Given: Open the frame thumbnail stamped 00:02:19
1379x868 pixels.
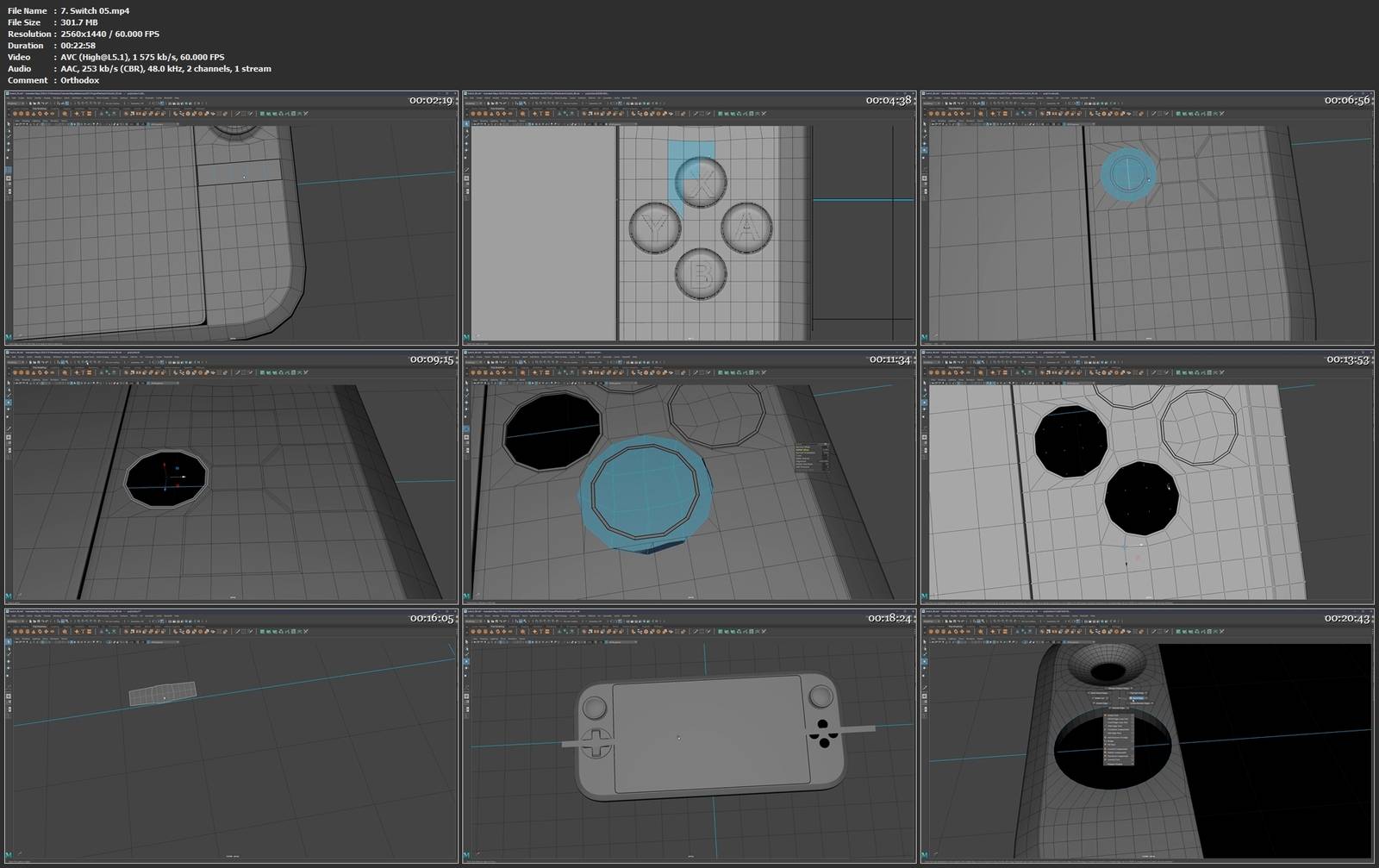Looking at the screenshot, I should tap(231, 217).
